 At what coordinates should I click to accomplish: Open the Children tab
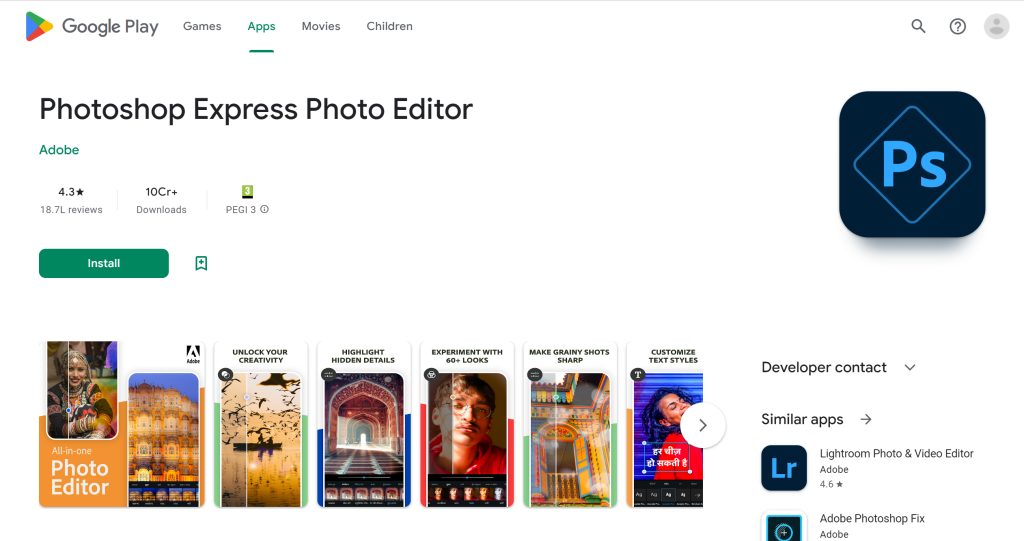tap(389, 26)
